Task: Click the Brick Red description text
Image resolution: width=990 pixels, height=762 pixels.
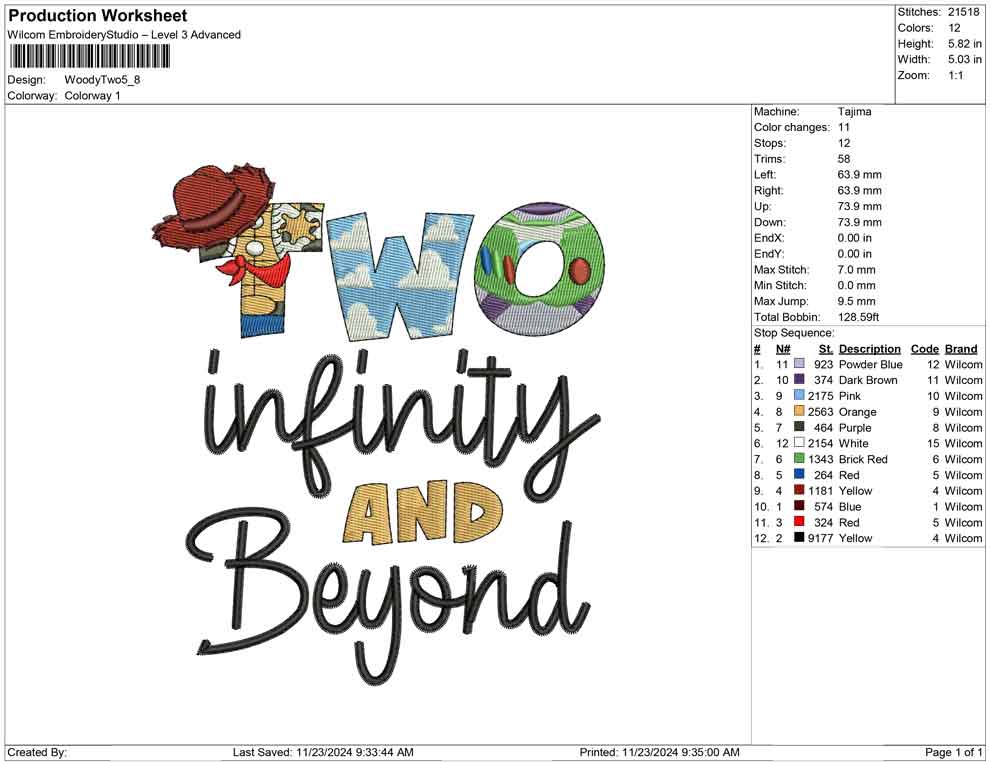Action: pyautogui.click(x=862, y=459)
